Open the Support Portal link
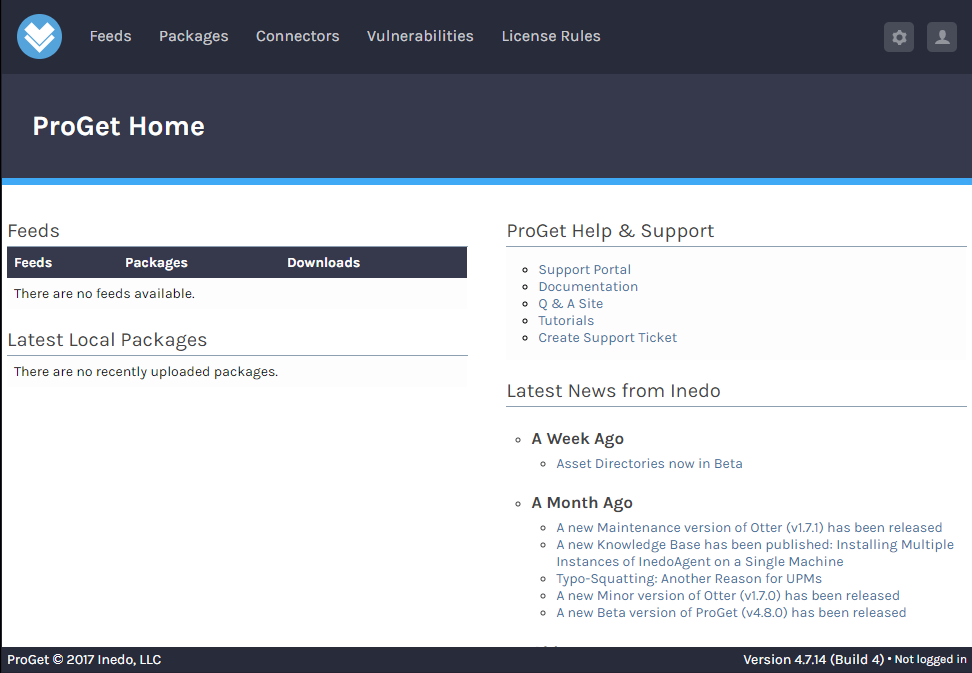 pyautogui.click(x=584, y=270)
